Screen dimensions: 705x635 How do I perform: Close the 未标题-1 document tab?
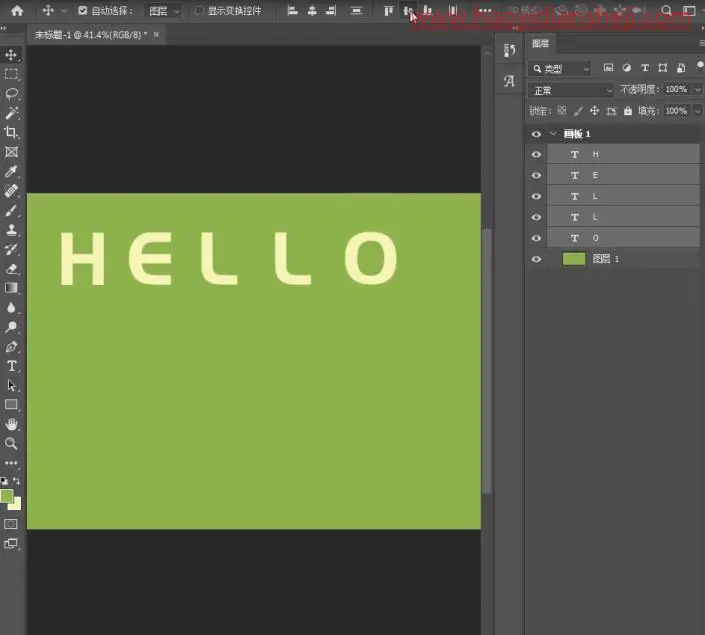tap(156, 34)
